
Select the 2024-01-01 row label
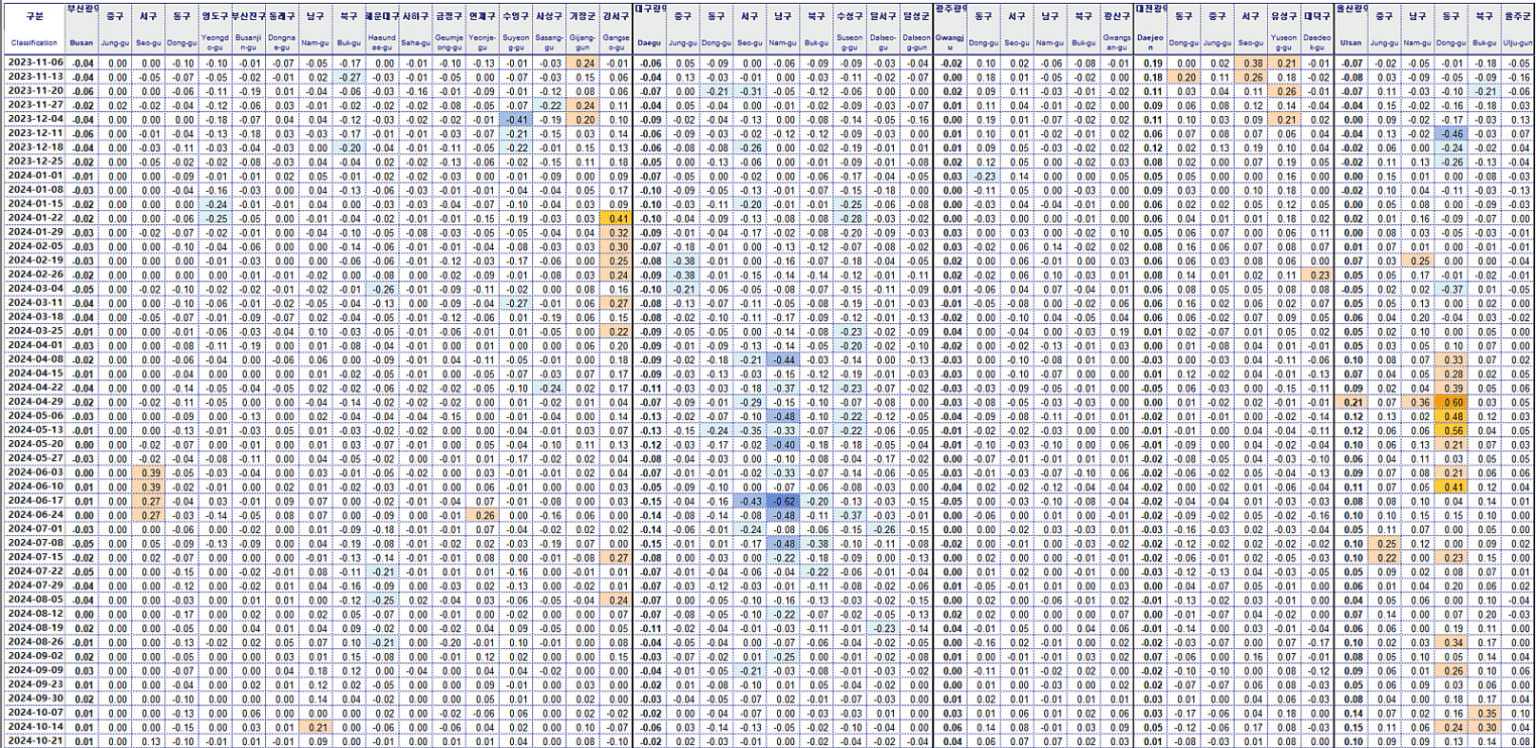click(32, 175)
